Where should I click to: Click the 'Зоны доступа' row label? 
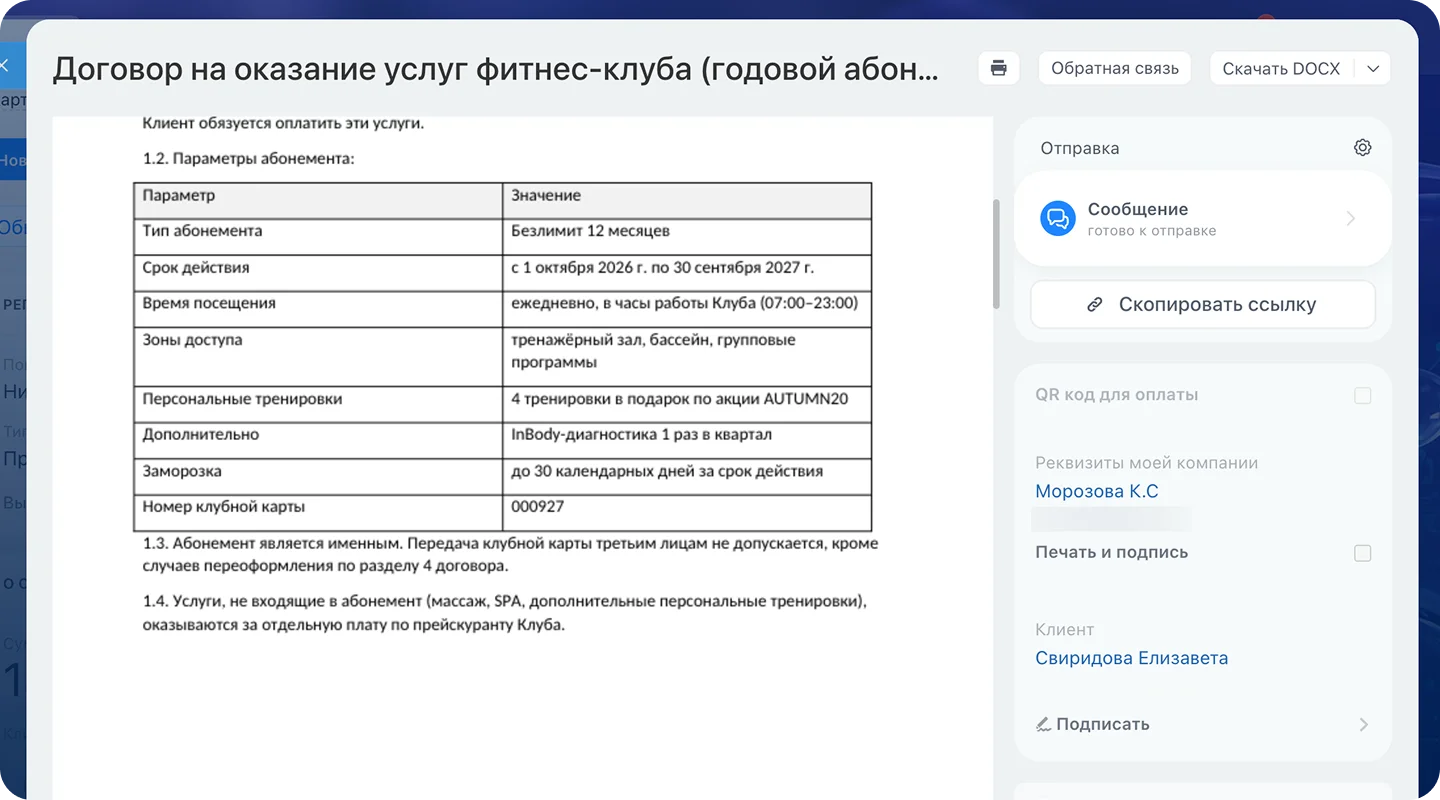point(192,340)
